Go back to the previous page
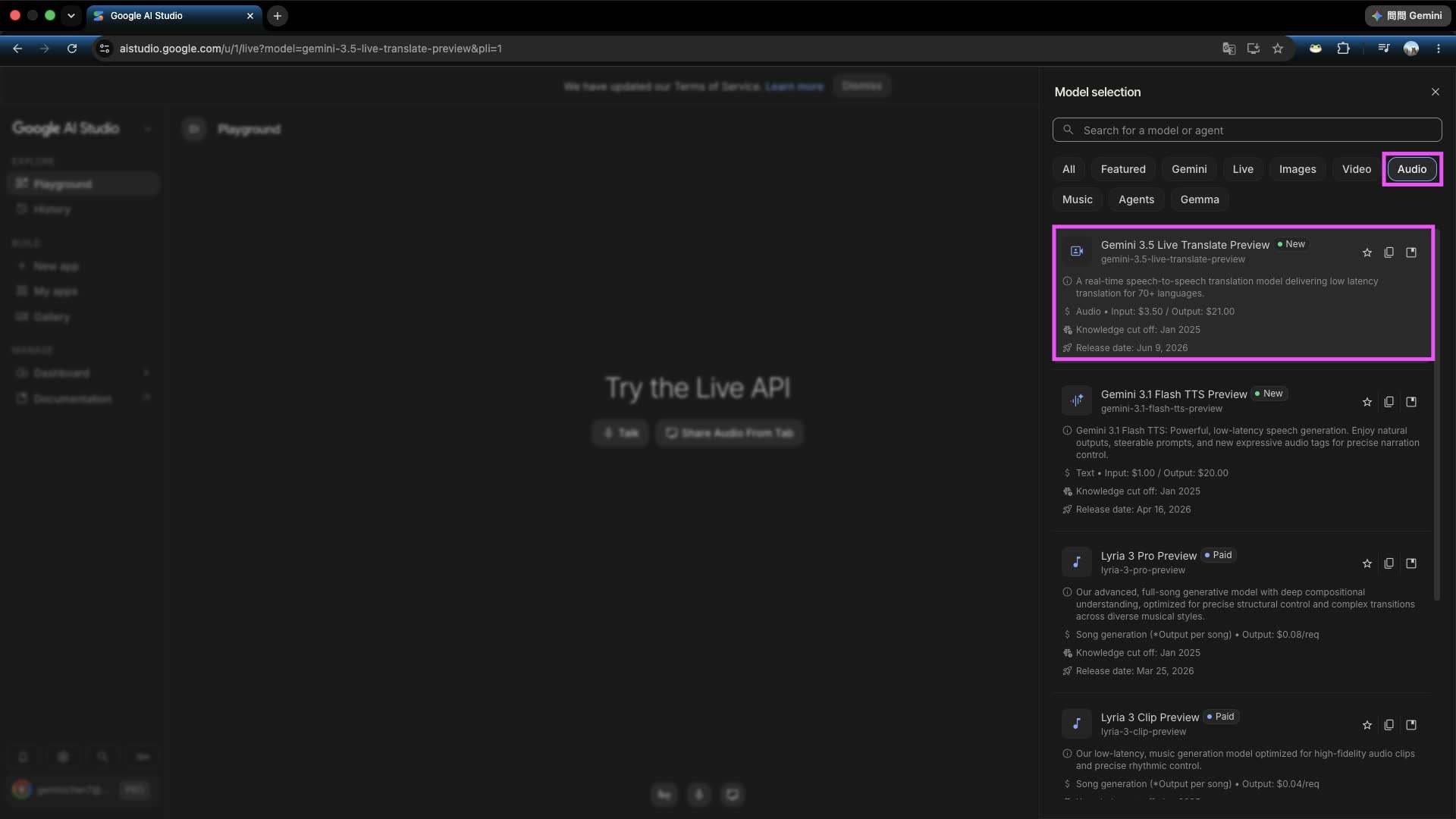 [17, 49]
